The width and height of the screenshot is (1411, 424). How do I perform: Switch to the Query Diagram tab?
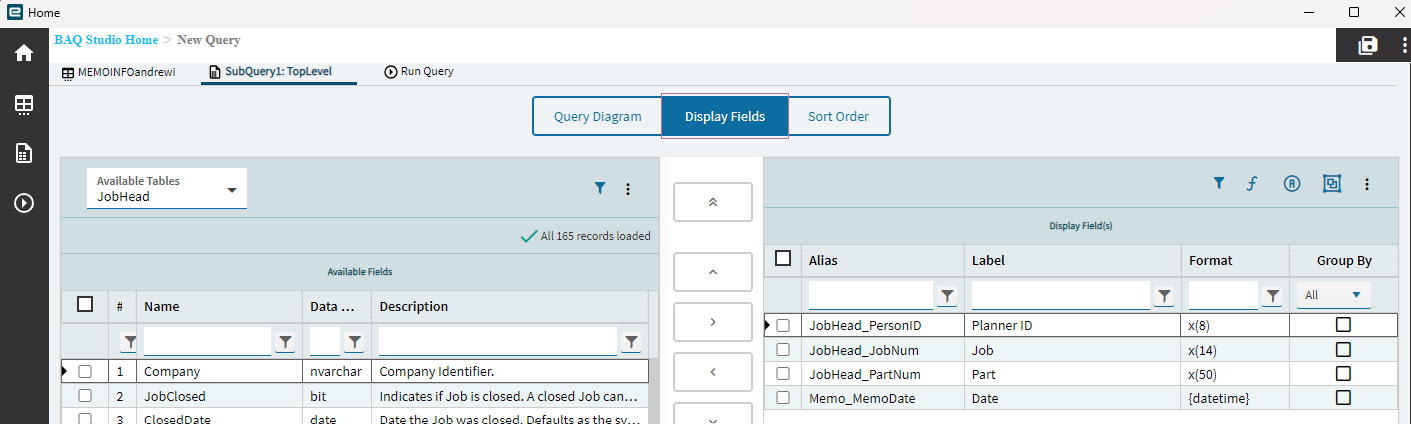click(x=597, y=116)
